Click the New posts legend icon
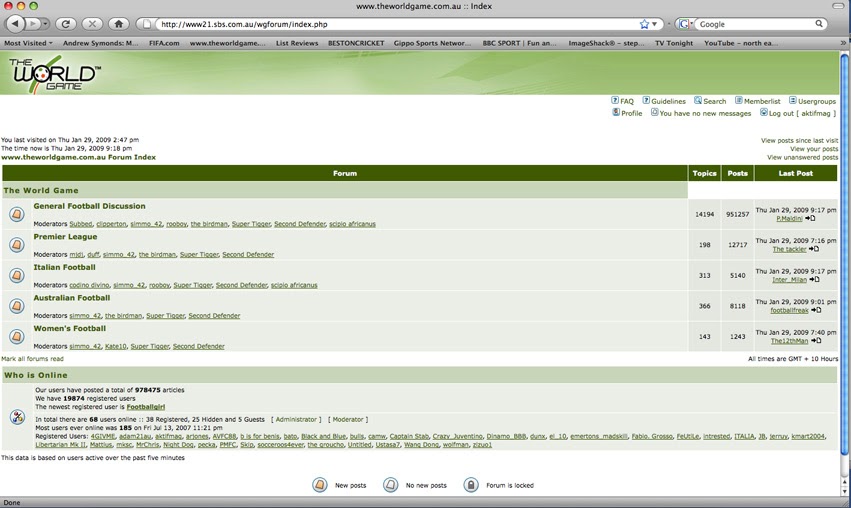Screen dimensions: 851x508 320,485
